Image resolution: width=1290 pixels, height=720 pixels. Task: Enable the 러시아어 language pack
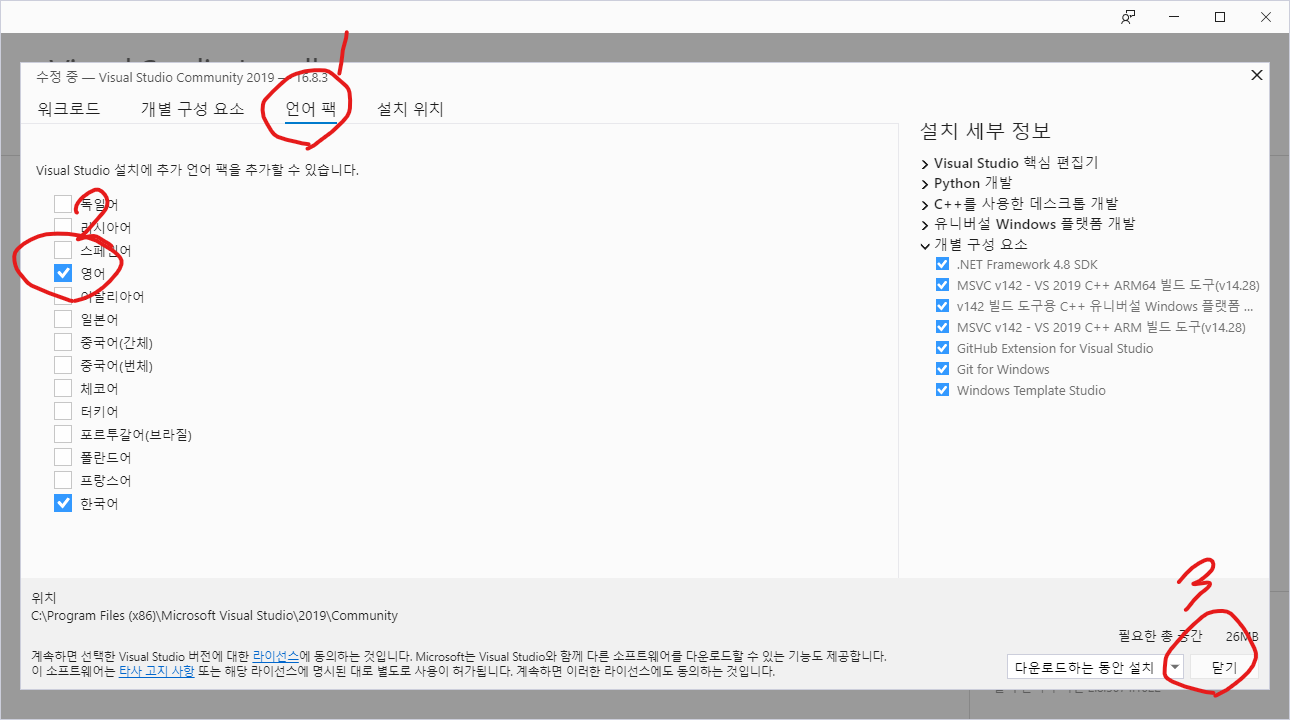(63, 227)
